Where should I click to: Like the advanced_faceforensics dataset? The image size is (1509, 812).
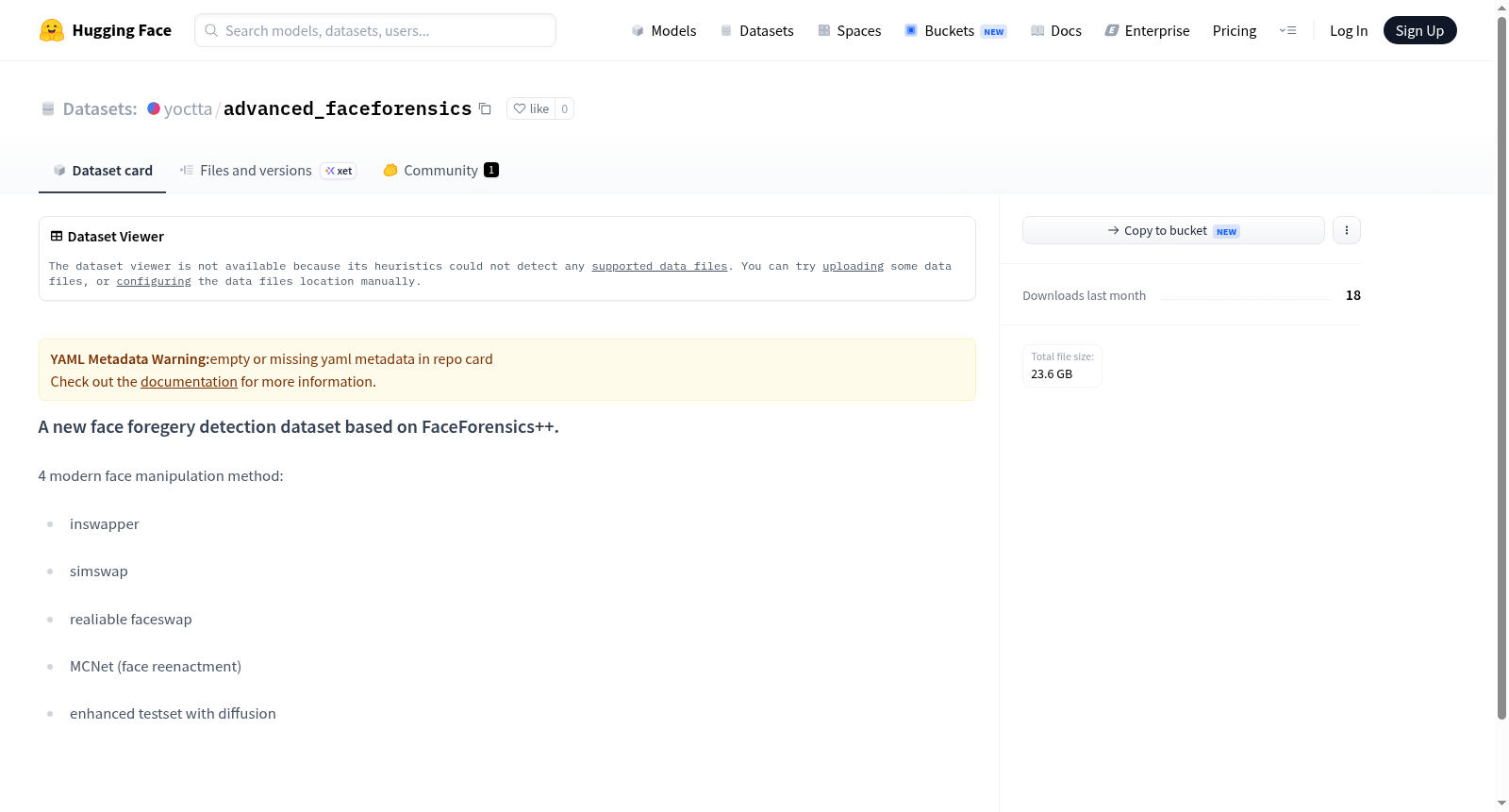point(531,108)
